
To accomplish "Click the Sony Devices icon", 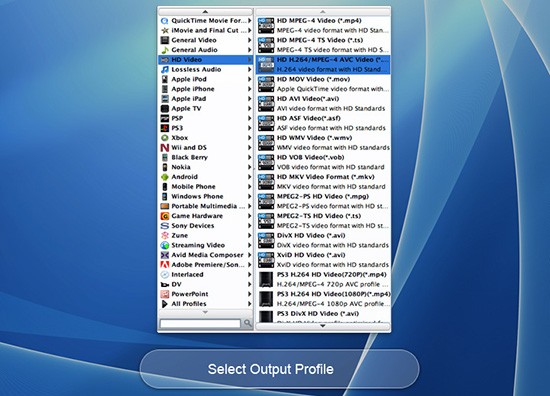I will 165,226.
